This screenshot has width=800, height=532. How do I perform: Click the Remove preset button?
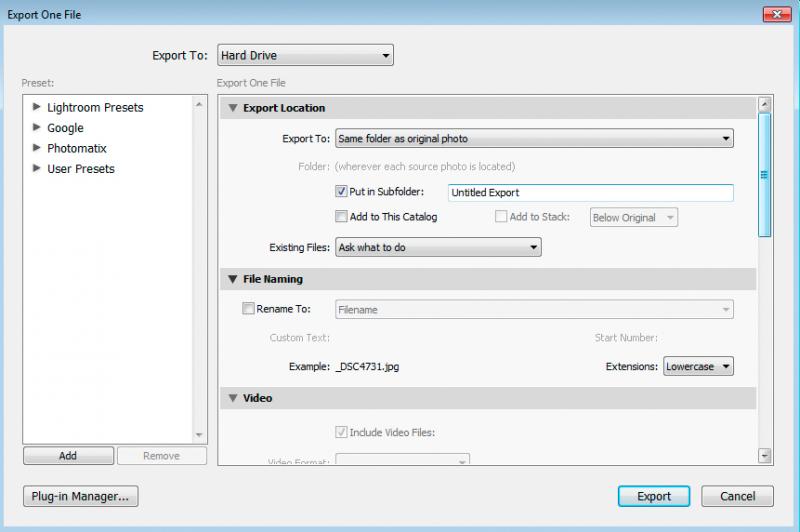(162, 455)
